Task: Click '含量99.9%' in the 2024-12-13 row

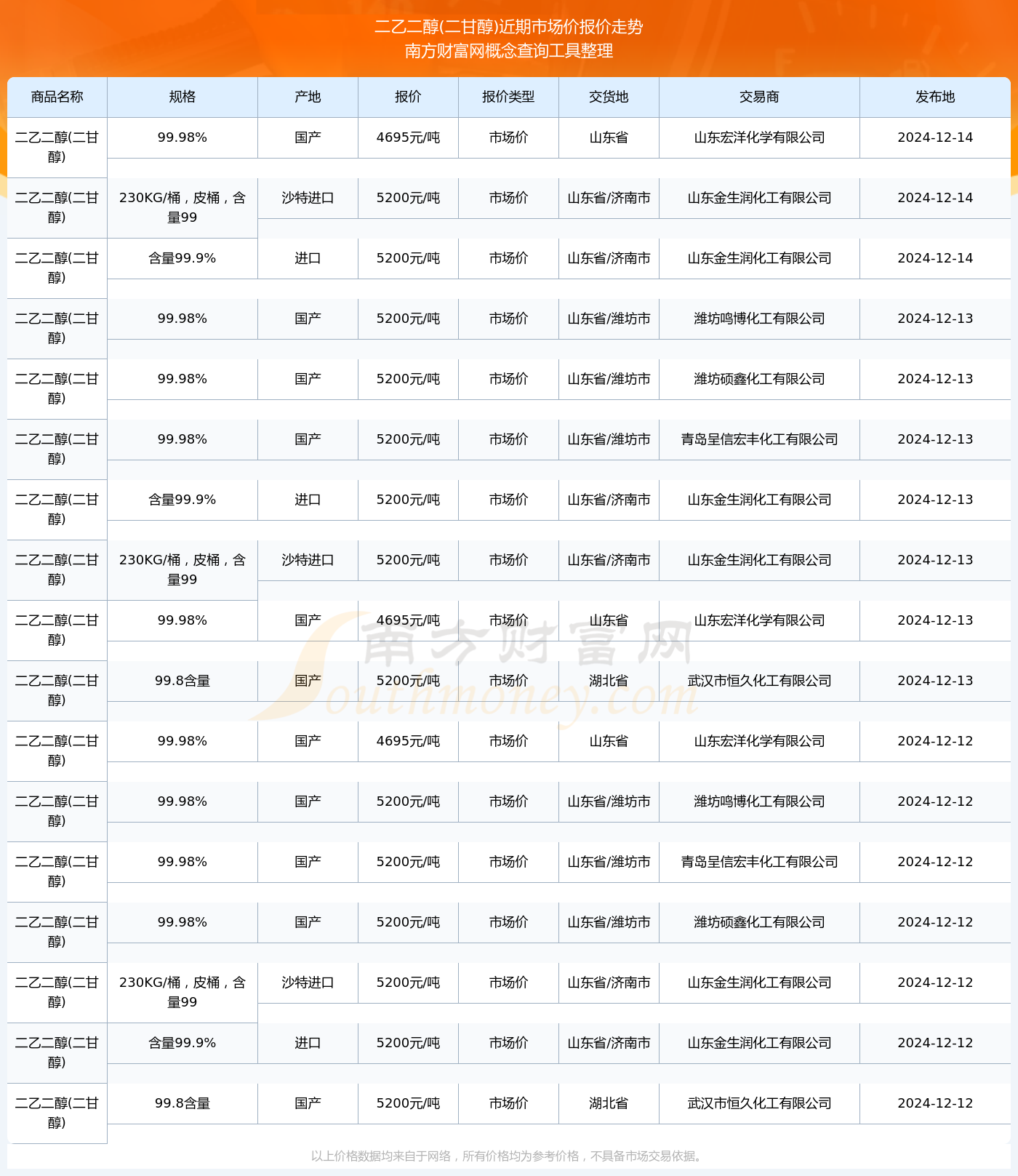Action: click(183, 500)
